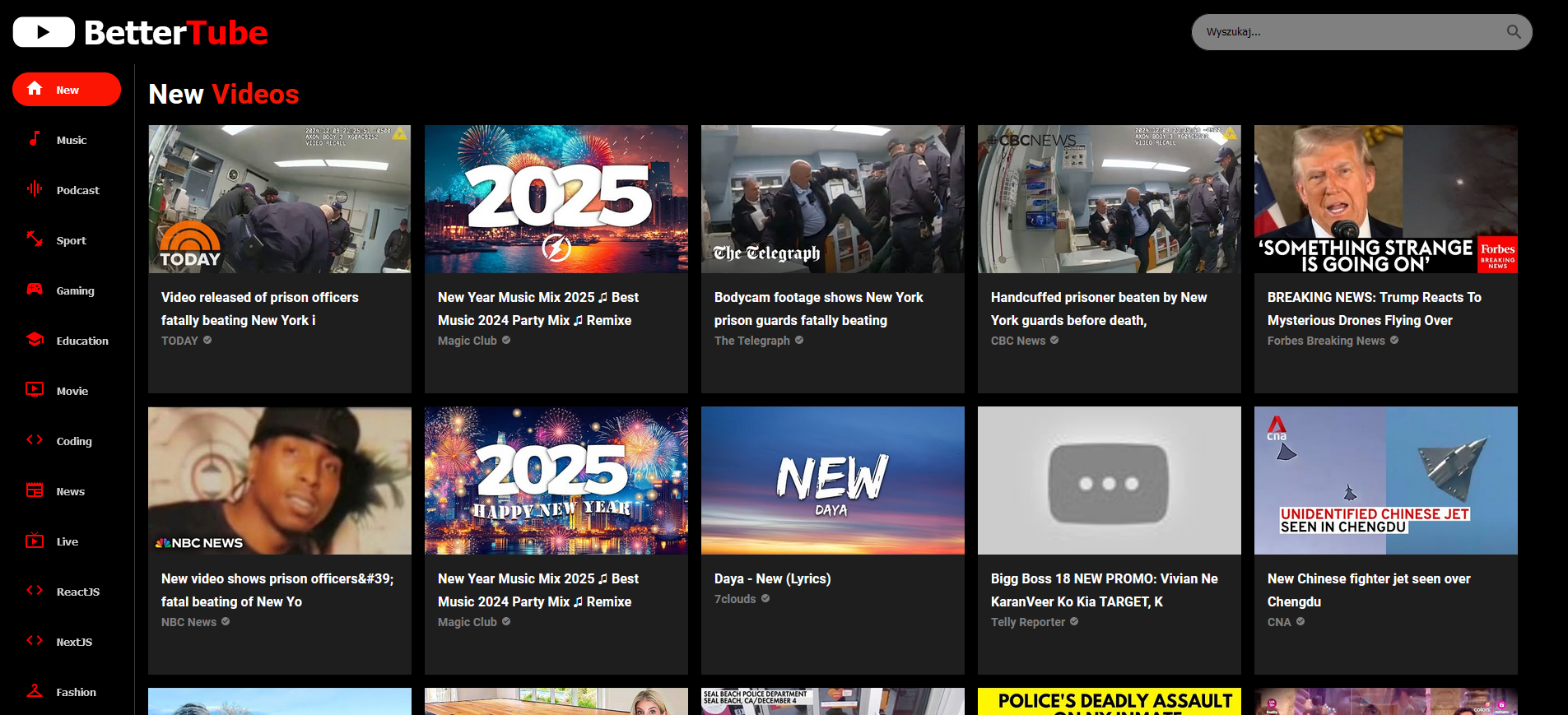Select the Music category label
This screenshot has width=1568, height=715.
(x=72, y=140)
